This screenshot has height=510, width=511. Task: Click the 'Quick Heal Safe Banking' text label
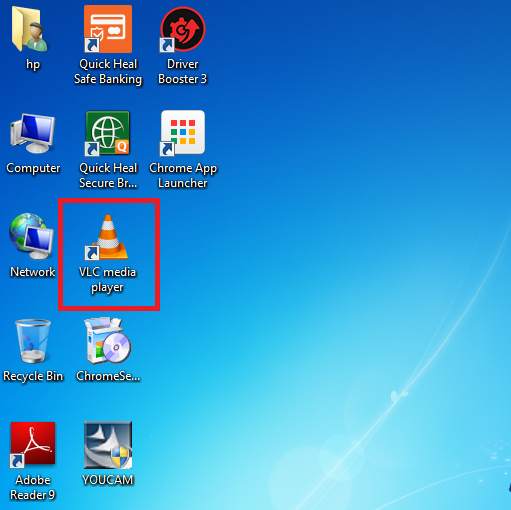pos(108,71)
